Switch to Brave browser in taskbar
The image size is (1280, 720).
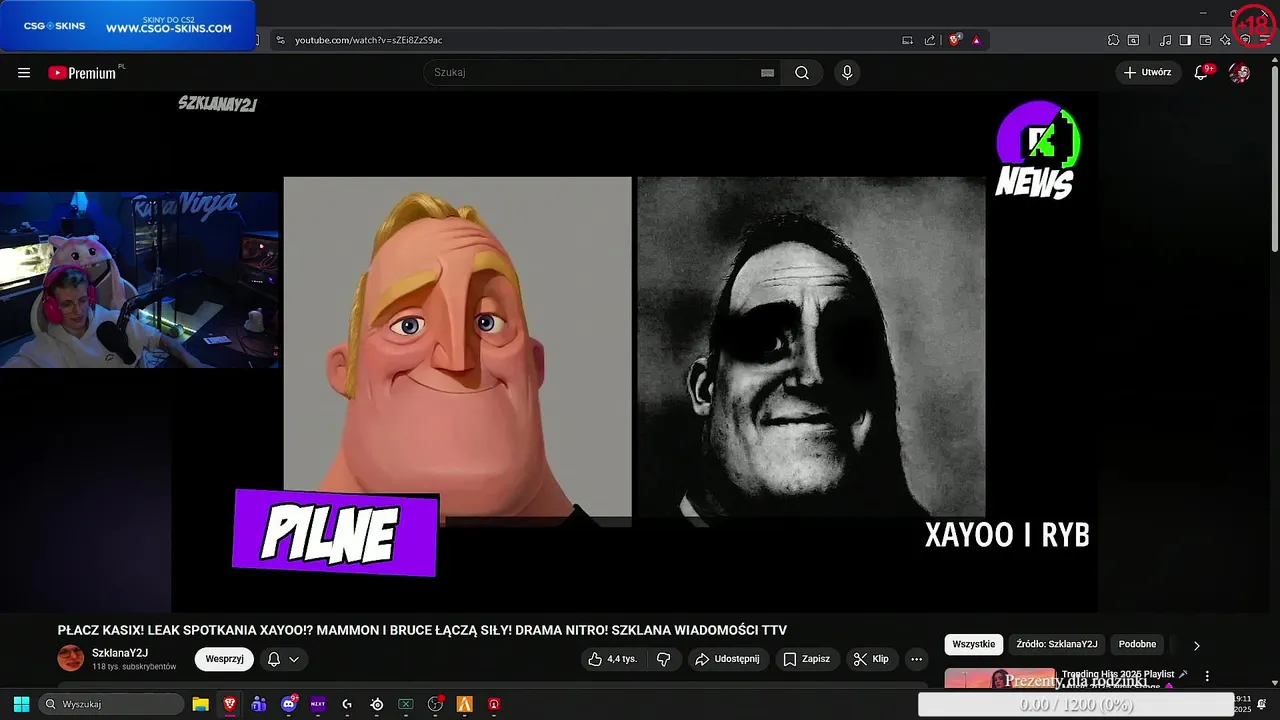(x=230, y=704)
